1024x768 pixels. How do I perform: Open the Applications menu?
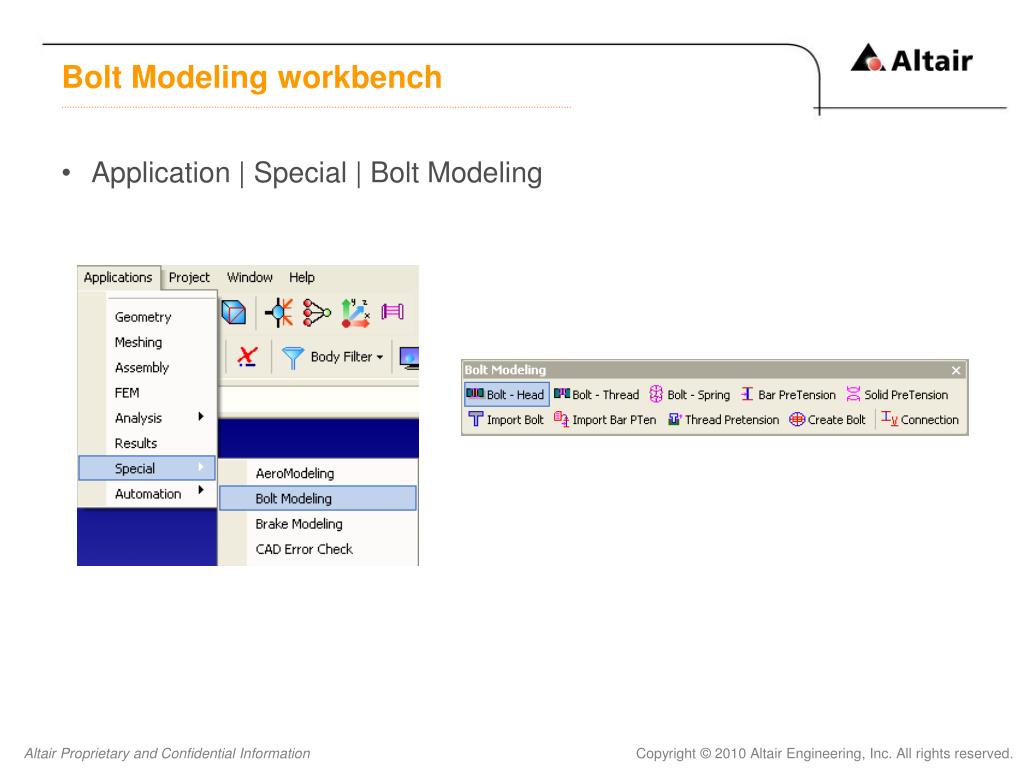118,278
